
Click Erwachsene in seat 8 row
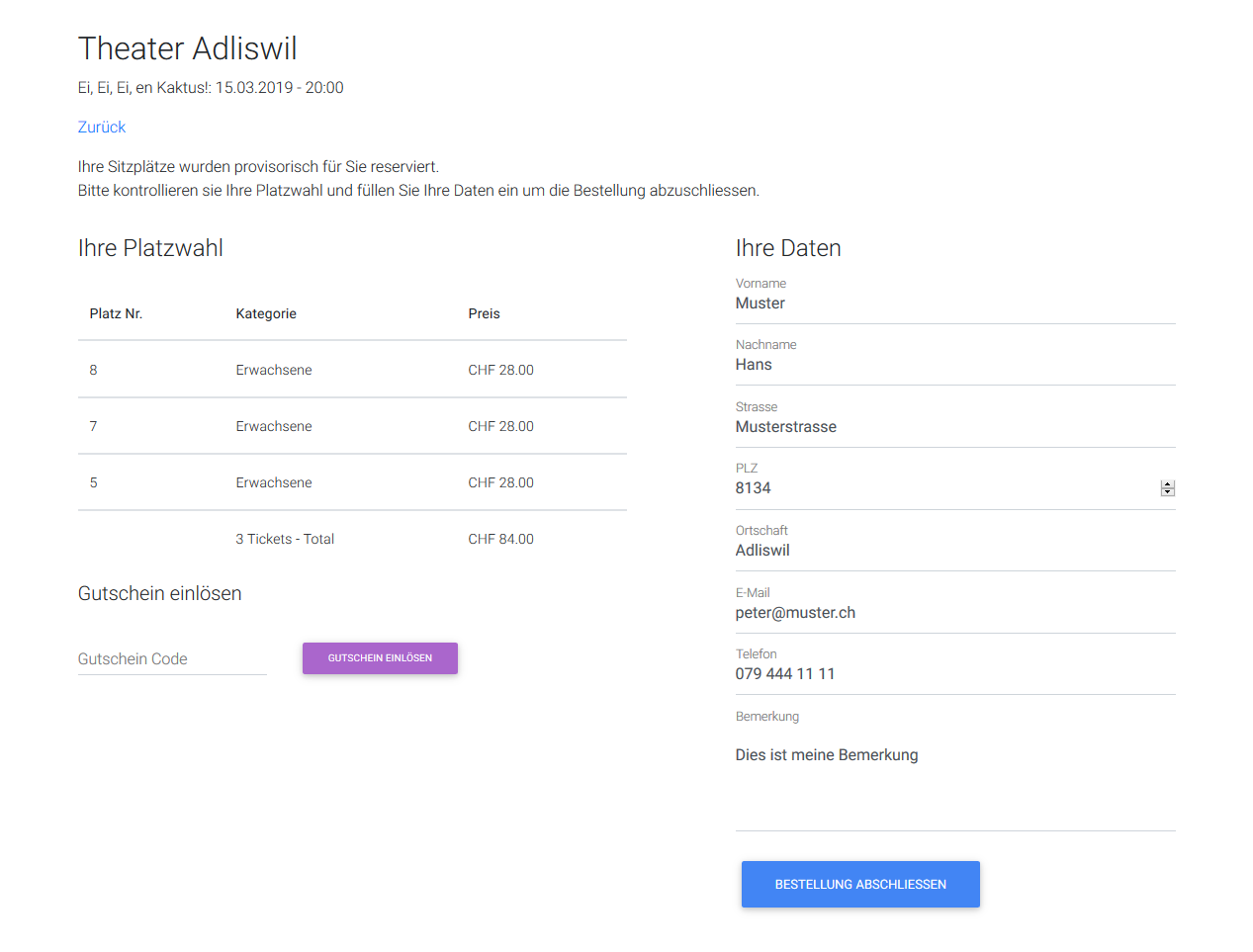click(274, 370)
